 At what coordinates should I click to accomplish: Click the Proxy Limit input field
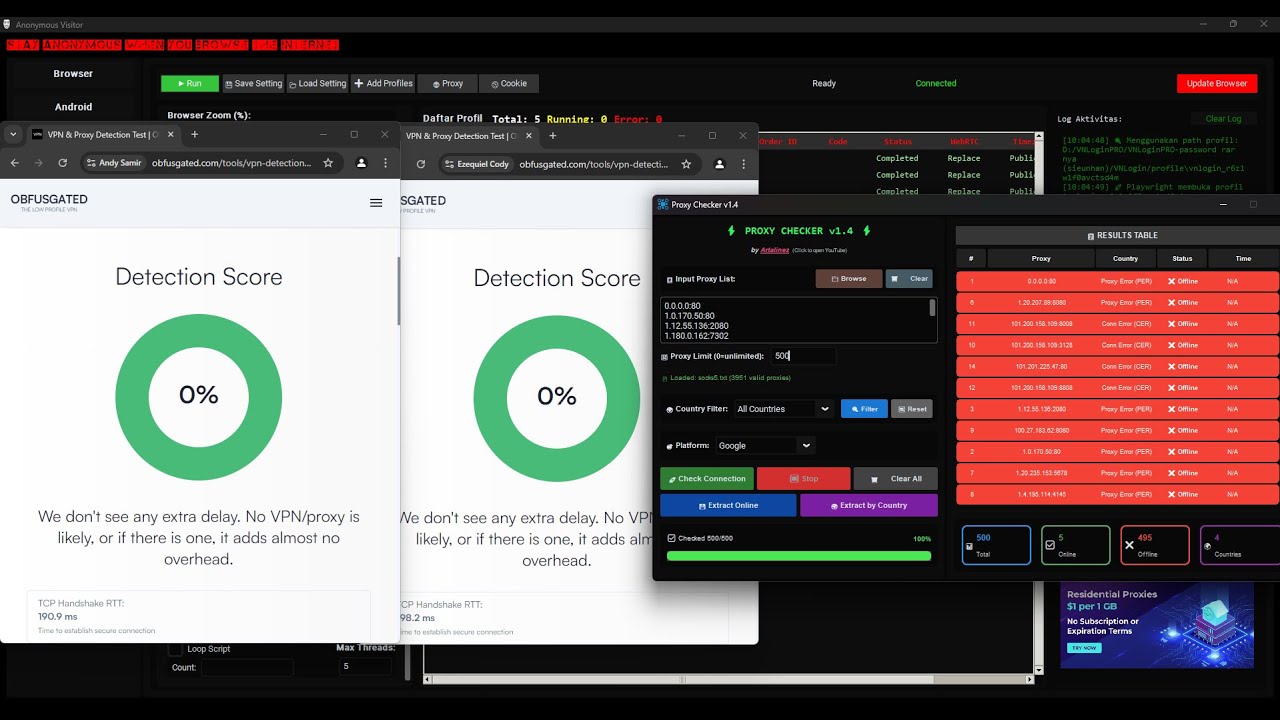pos(803,356)
